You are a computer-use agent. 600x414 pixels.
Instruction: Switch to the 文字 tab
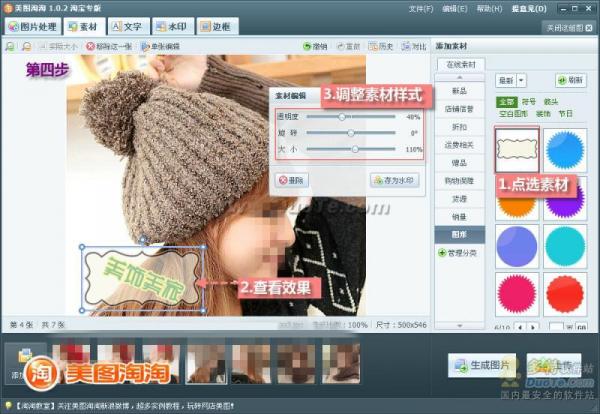point(126,26)
